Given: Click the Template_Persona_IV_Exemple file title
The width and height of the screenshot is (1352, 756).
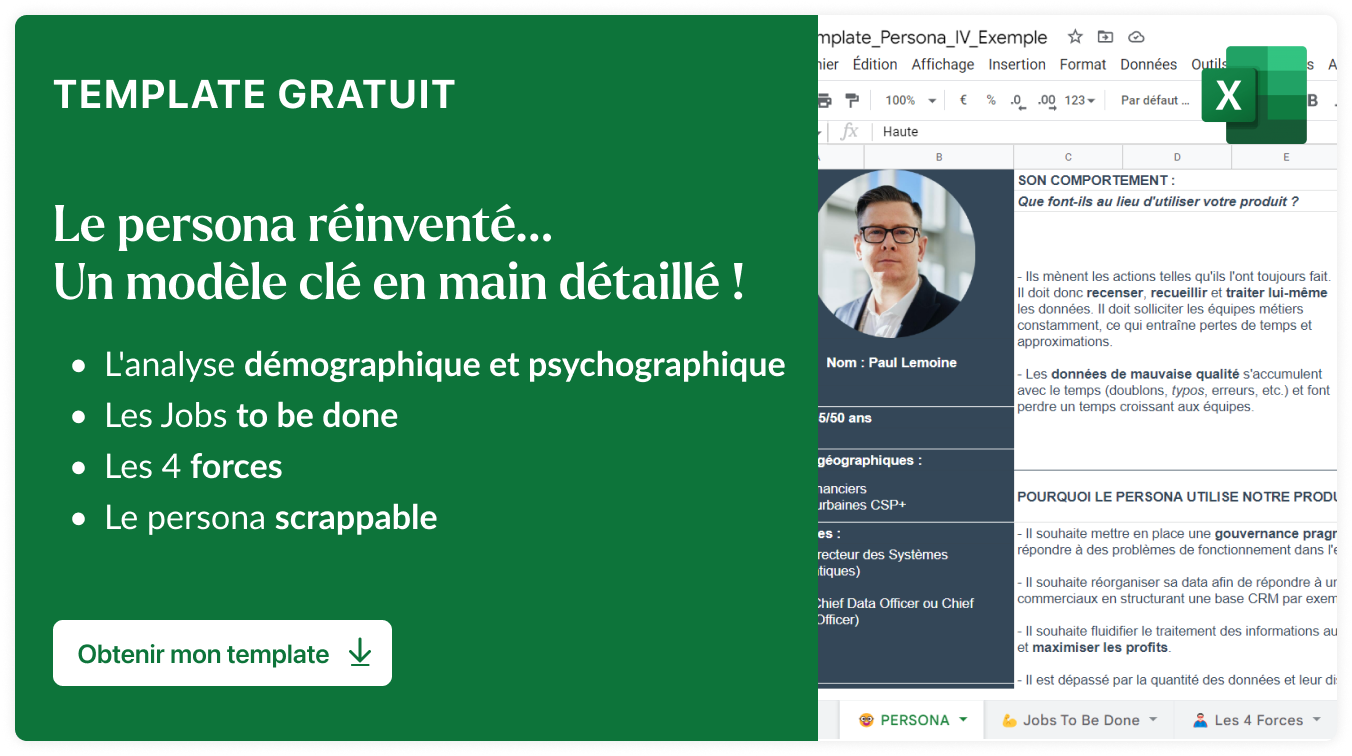Looking at the screenshot, I should pos(932,37).
